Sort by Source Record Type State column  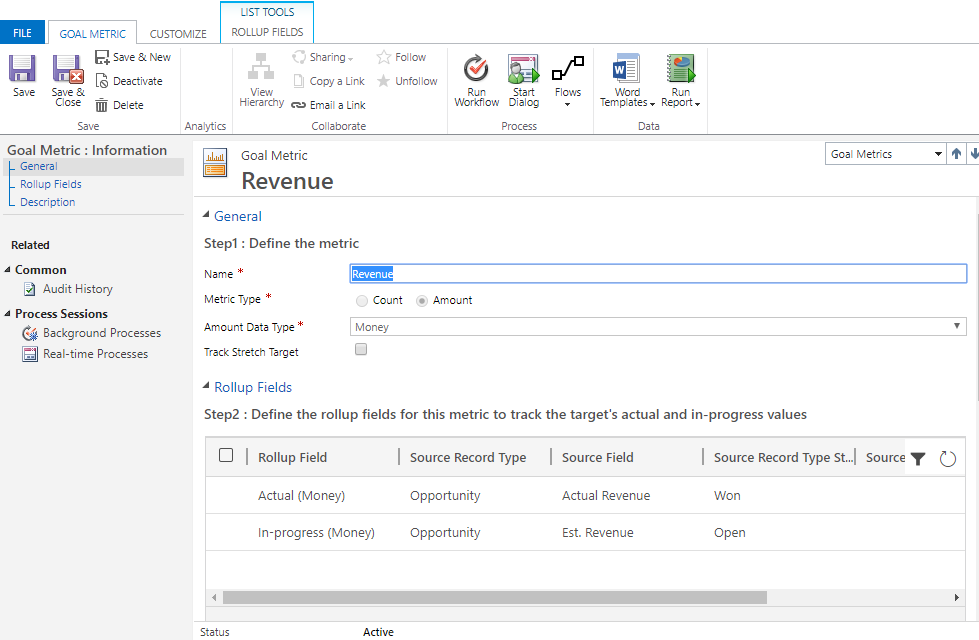(x=783, y=458)
